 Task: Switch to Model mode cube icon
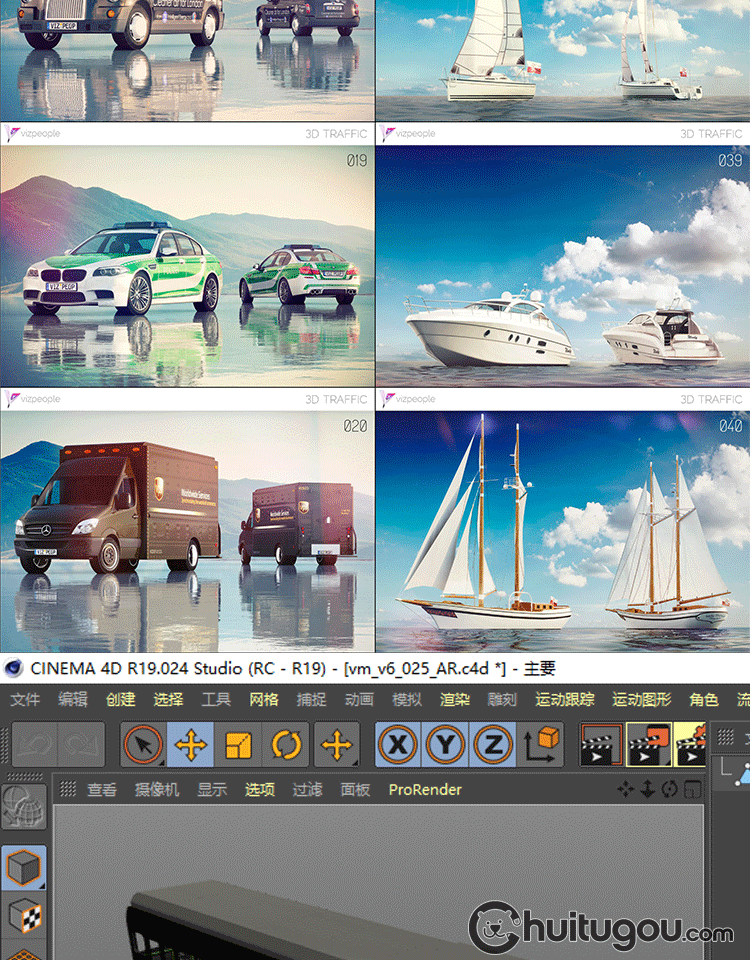pyautogui.click(x=24, y=868)
